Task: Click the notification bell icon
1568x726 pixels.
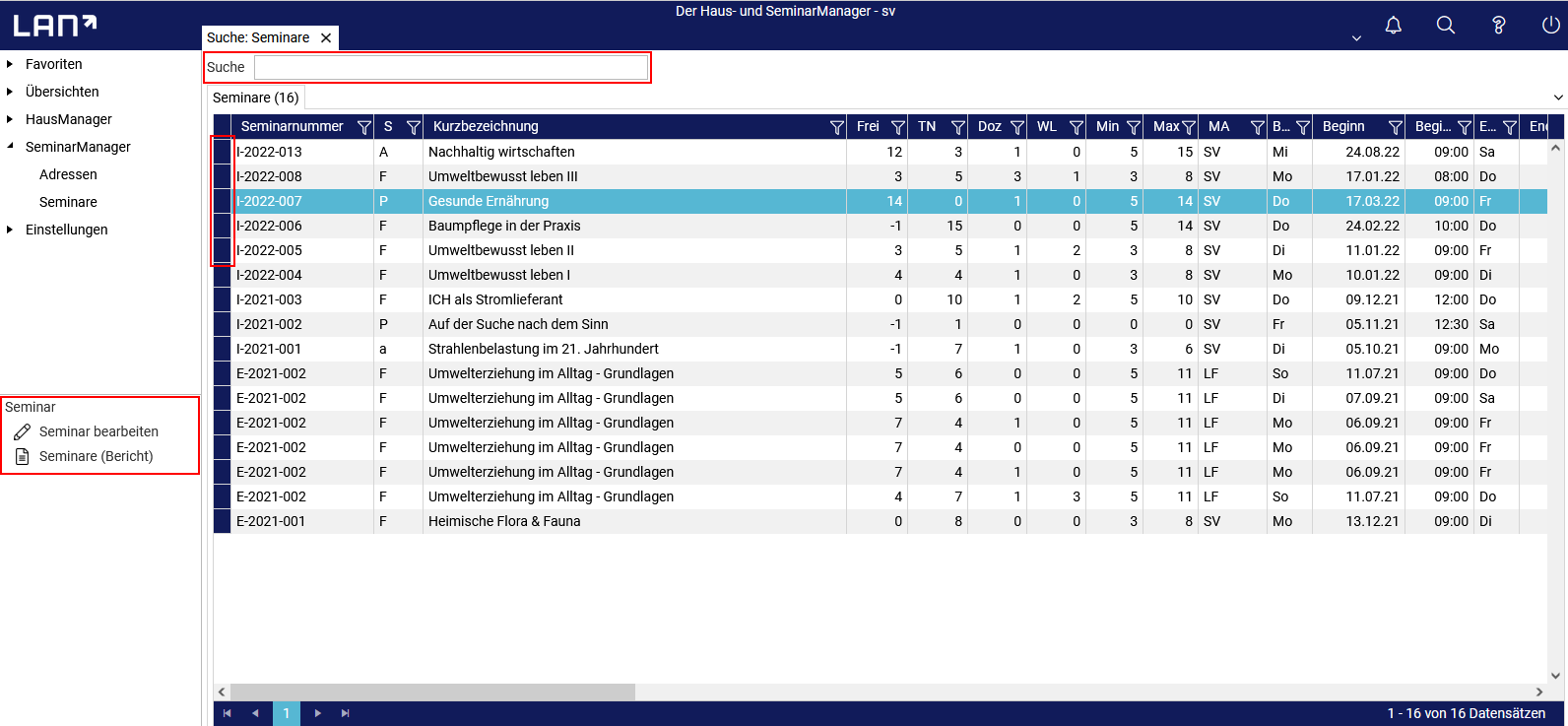Action: [x=1393, y=26]
